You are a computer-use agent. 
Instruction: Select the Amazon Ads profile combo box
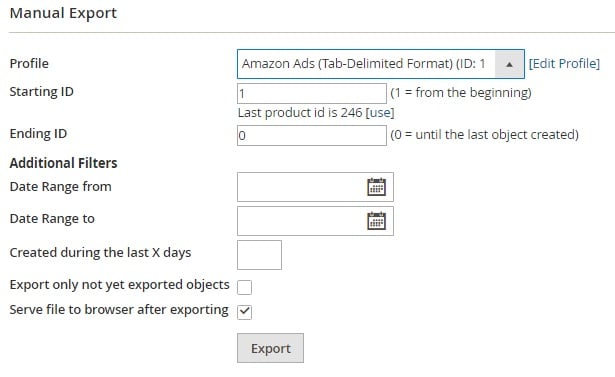click(x=380, y=64)
